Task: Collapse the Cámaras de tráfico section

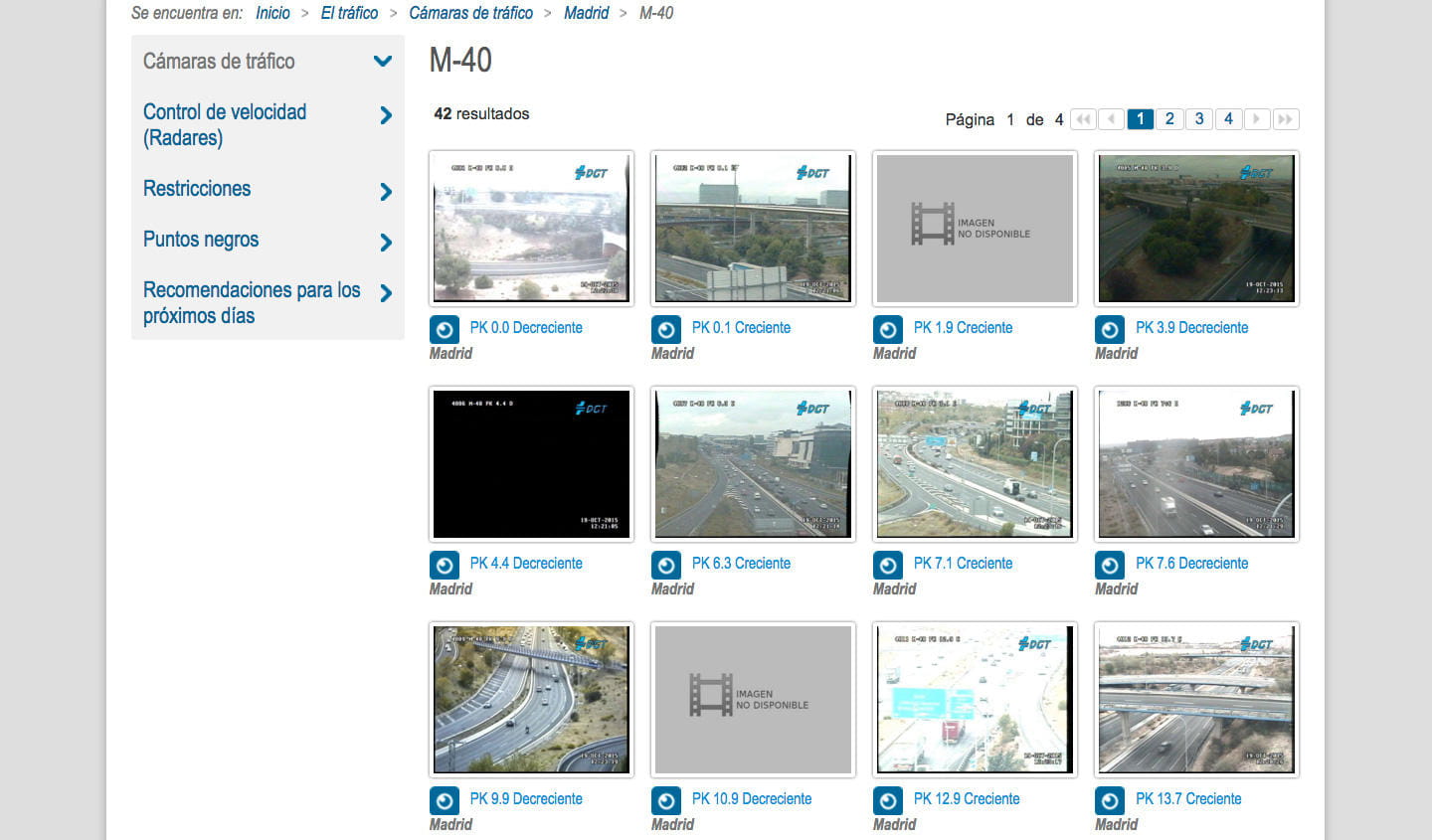Action: pyautogui.click(x=383, y=62)
